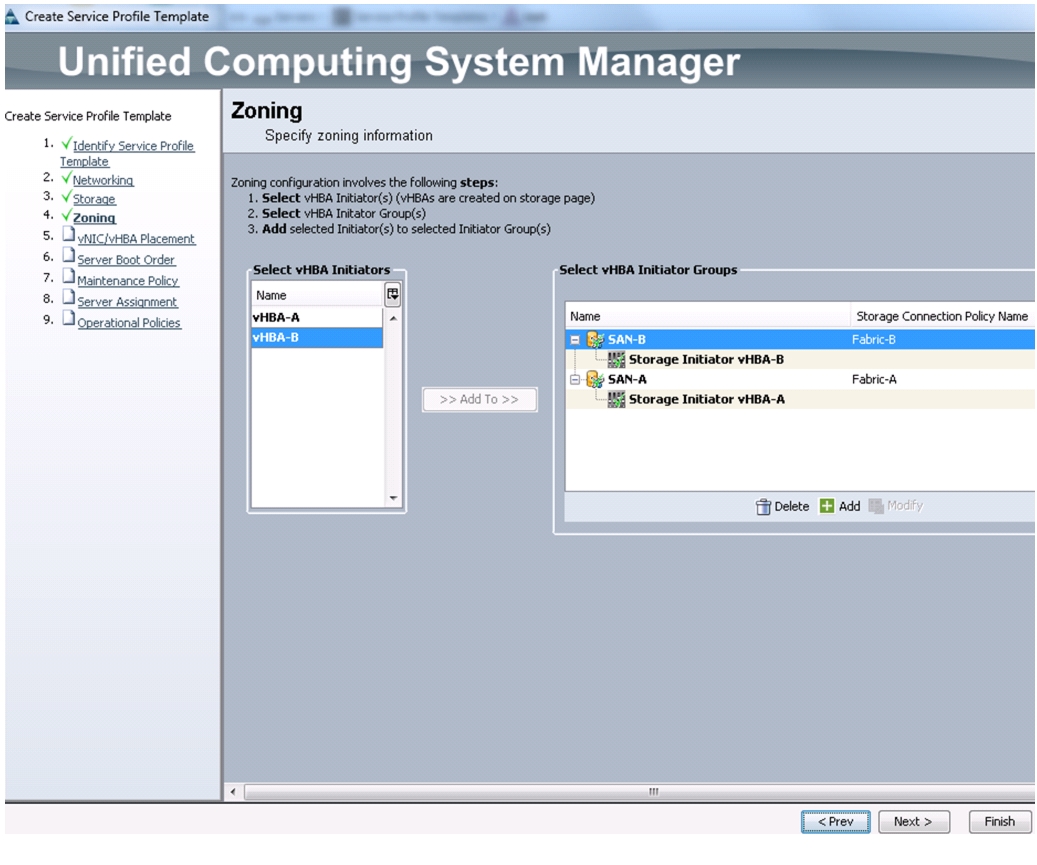Screen dimensions: 1037x865
Task: Sort by Name column in initiators list
Action: click(317, 296)
